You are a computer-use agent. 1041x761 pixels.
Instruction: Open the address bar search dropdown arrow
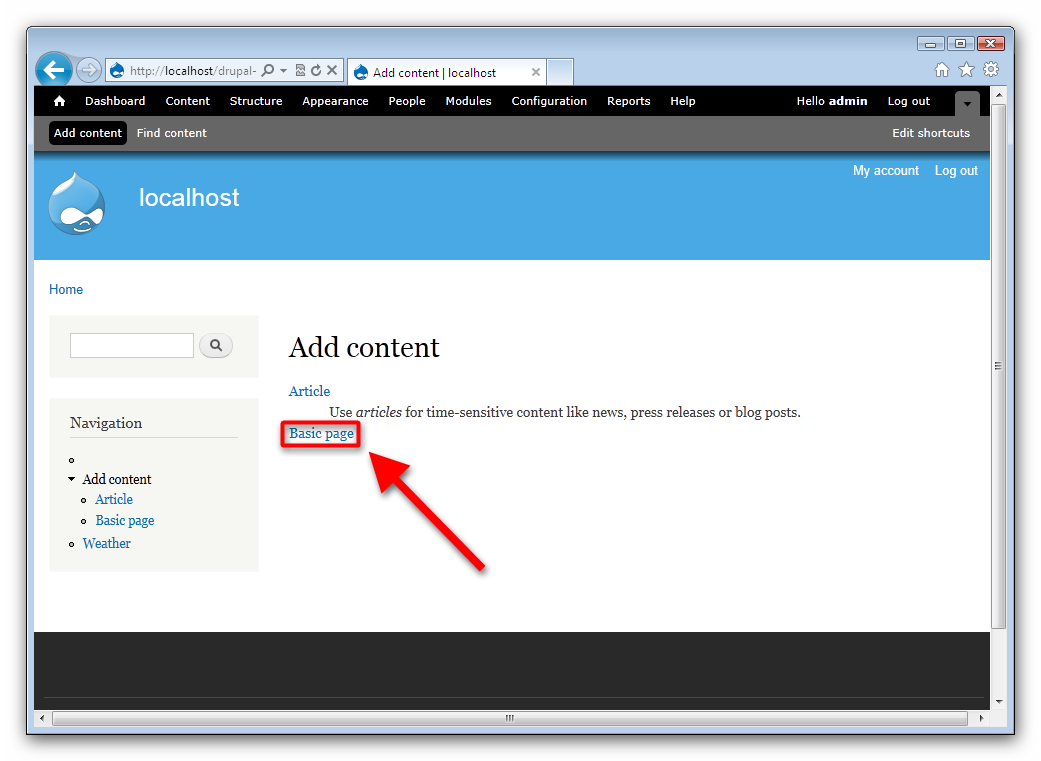coord(284,71)
